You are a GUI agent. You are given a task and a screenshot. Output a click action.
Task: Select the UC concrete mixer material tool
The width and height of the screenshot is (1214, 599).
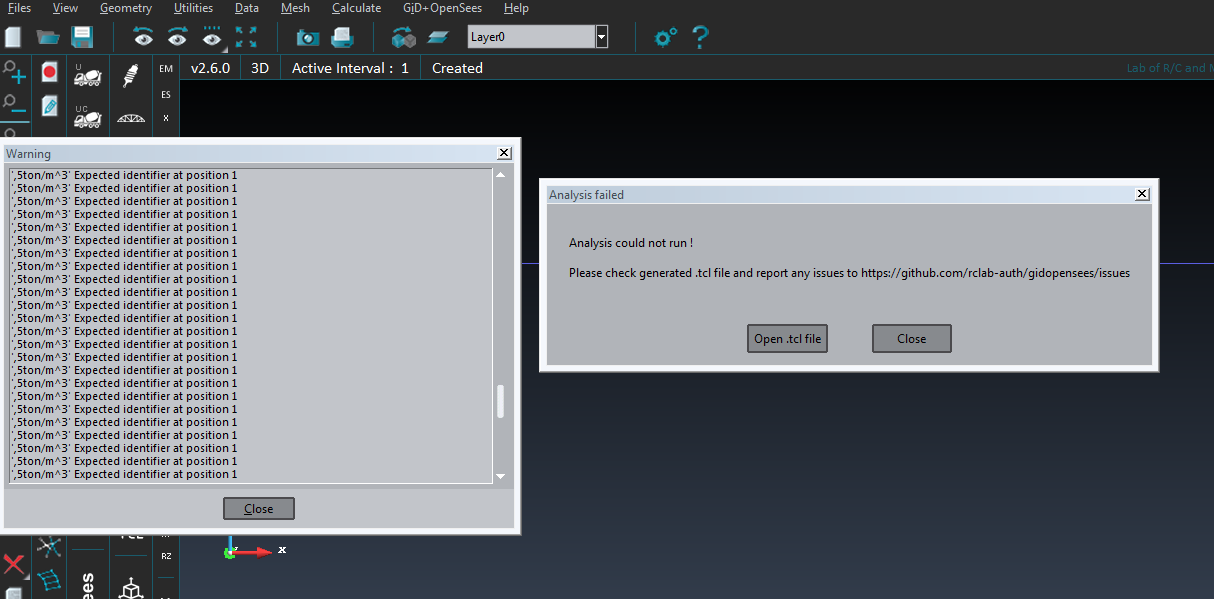(x=87, y=118)
